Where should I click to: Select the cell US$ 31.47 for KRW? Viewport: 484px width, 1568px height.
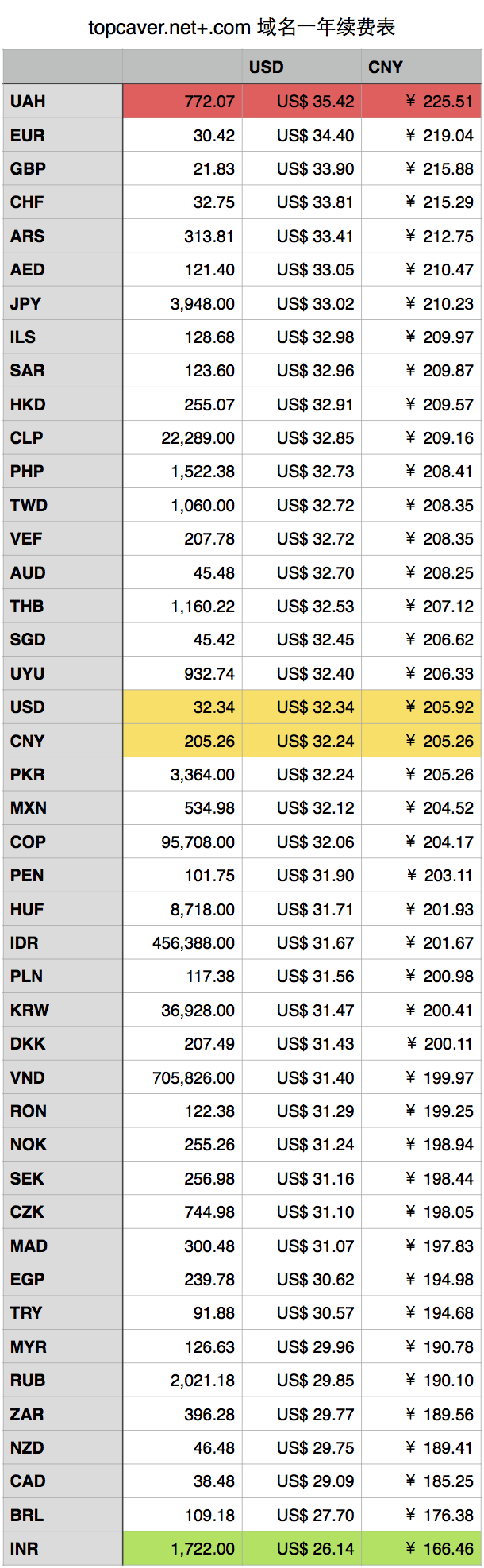click(x=302, y=1010)
